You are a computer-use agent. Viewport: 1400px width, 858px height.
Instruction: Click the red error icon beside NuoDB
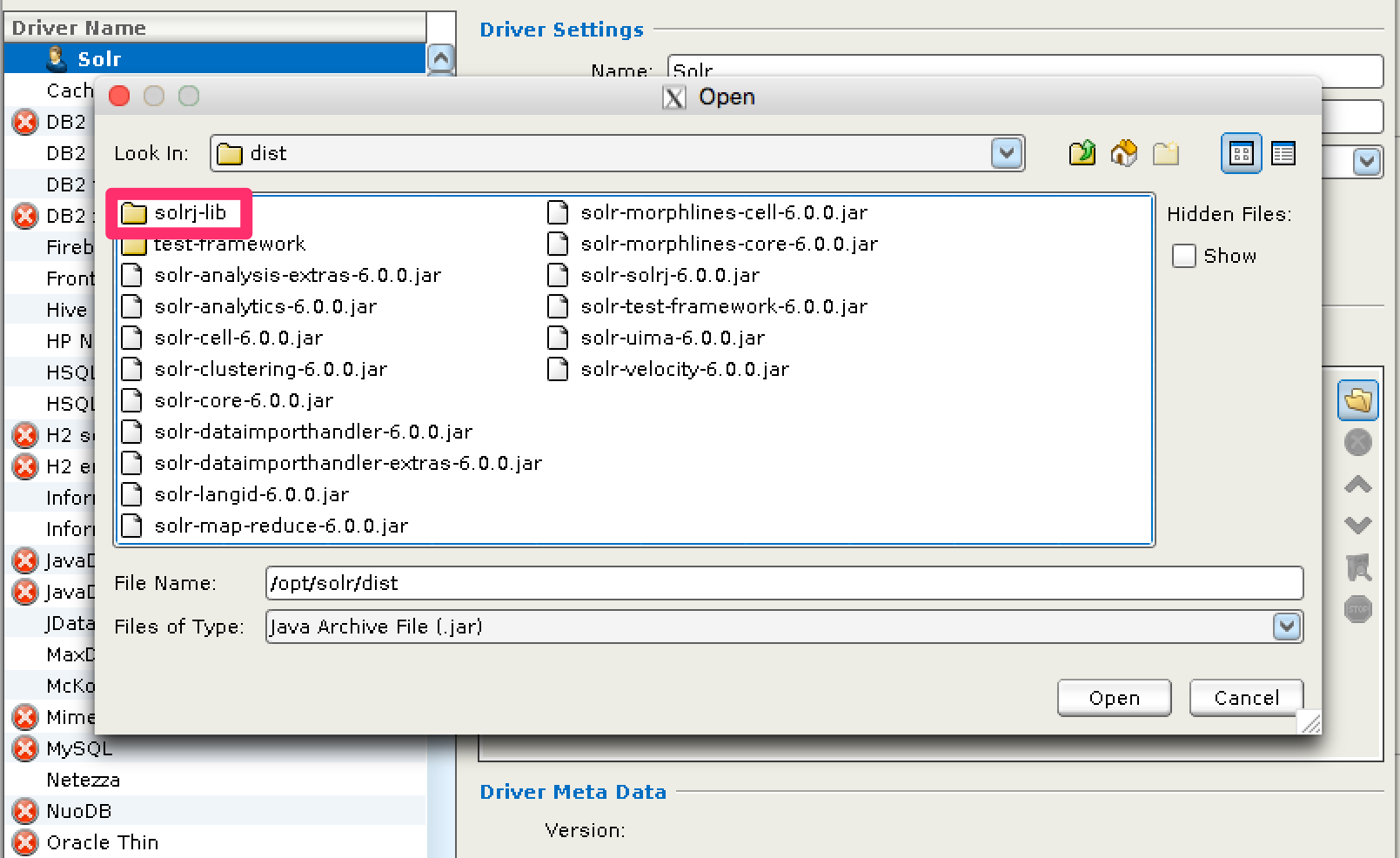coord(25,811)
